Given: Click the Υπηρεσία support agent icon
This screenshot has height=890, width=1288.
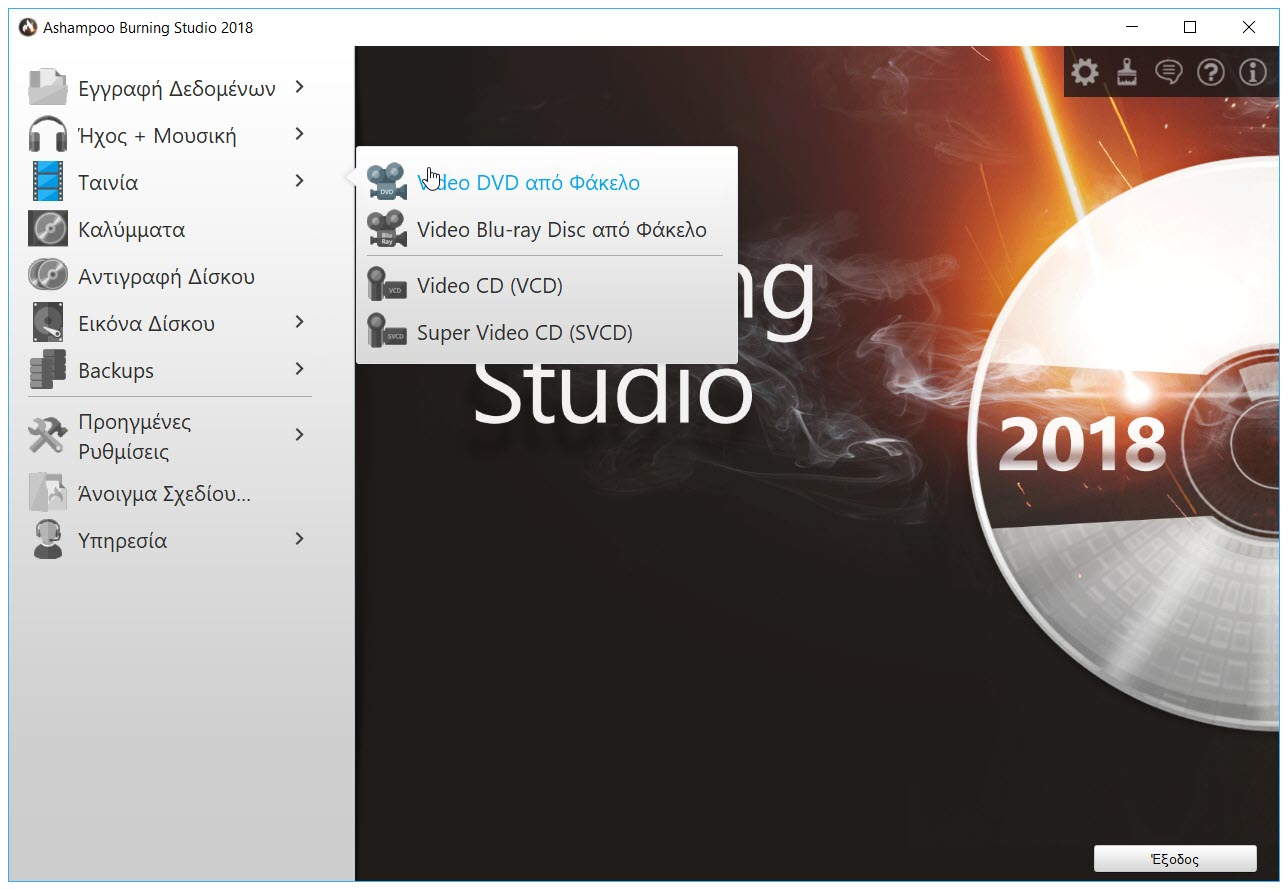Looking at the screenshot, I should point(47,540).
